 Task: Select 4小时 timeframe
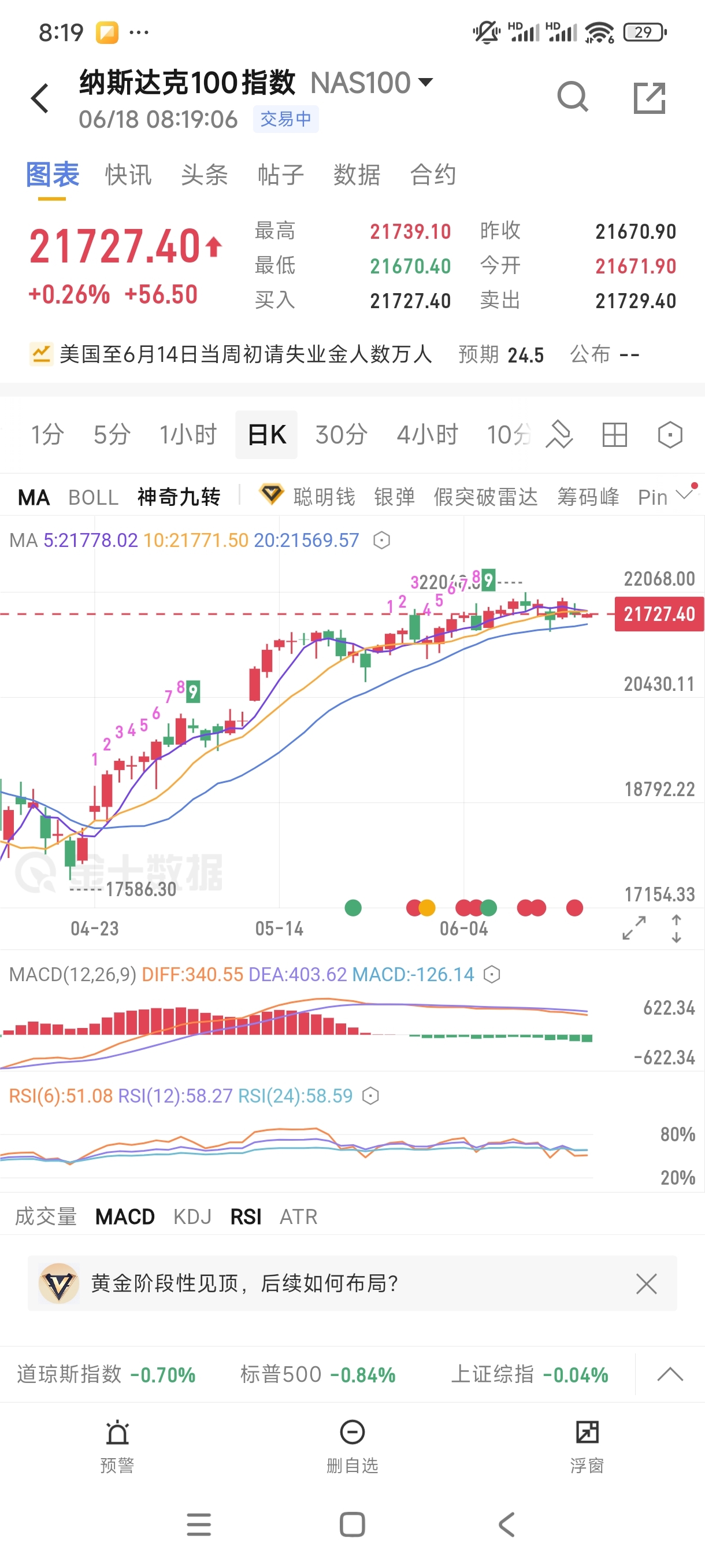pos(427,435)
